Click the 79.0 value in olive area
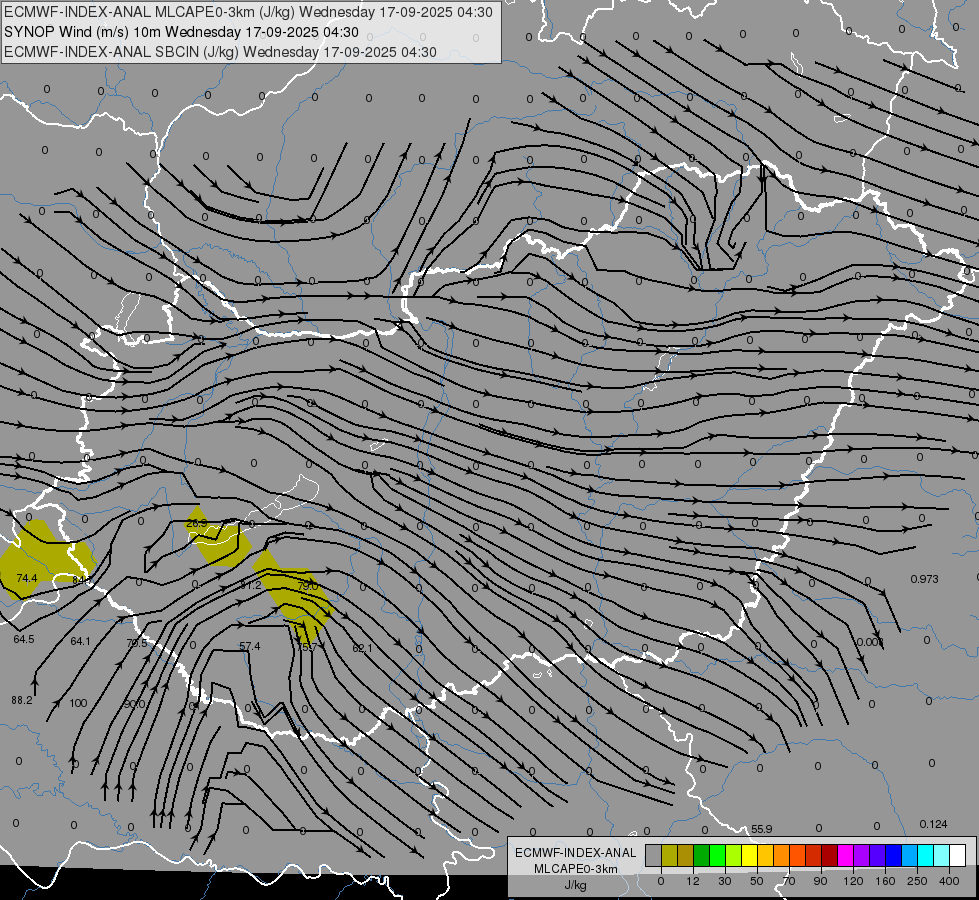 point(308,586)
